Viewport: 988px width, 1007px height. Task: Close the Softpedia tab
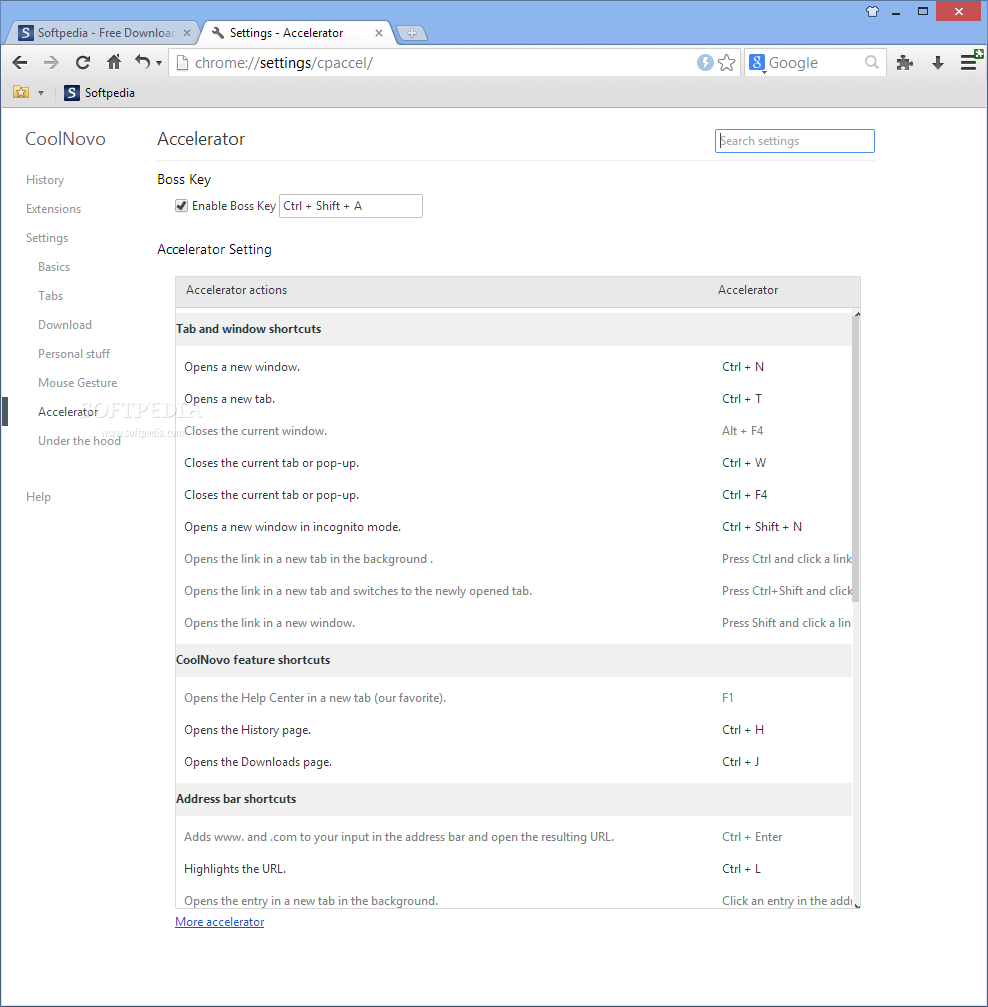(x=187, y=33)
